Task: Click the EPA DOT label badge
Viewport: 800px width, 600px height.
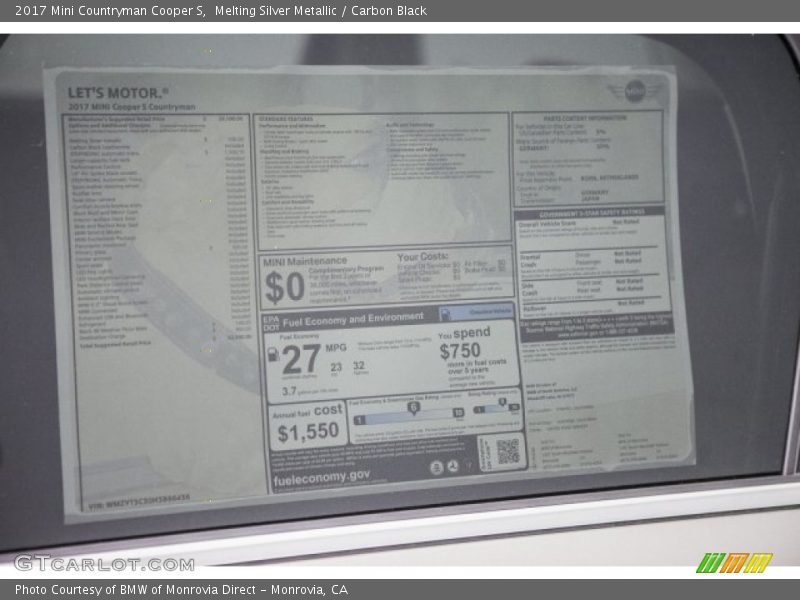Action: pos(271,323)
